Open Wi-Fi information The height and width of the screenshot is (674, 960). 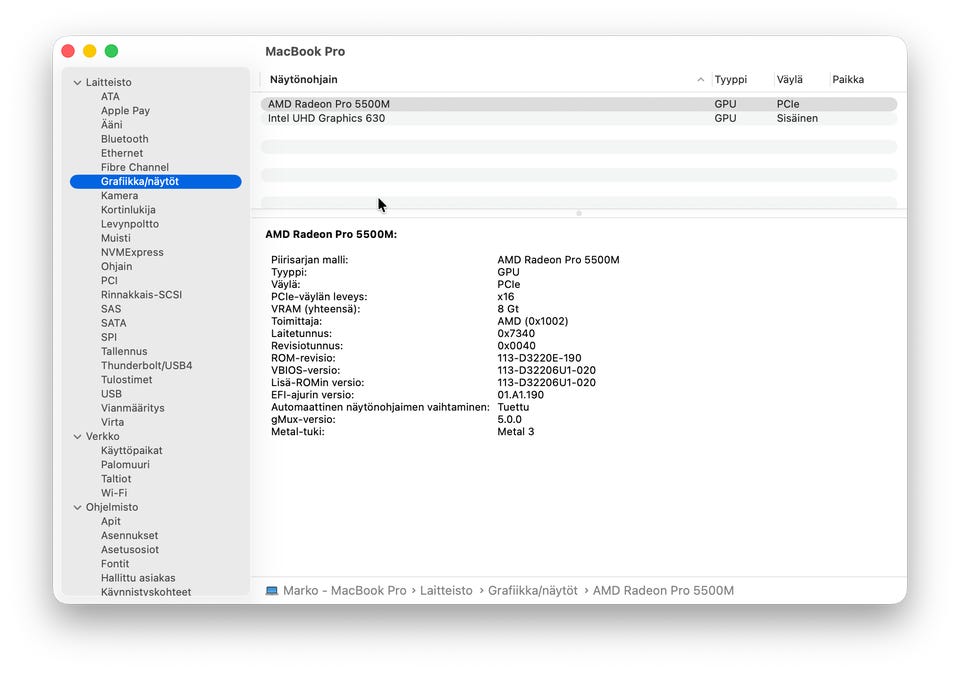(x=114, y=493)
